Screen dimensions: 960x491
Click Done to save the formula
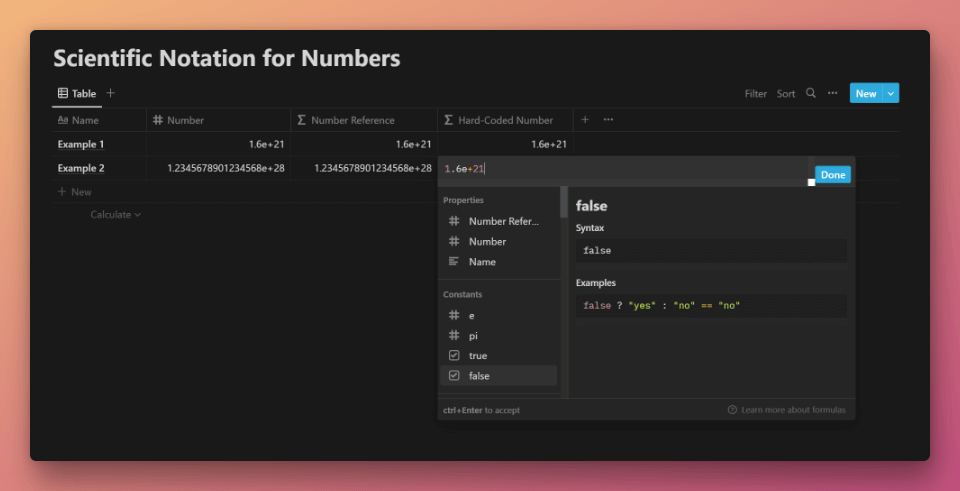point(833,175)
